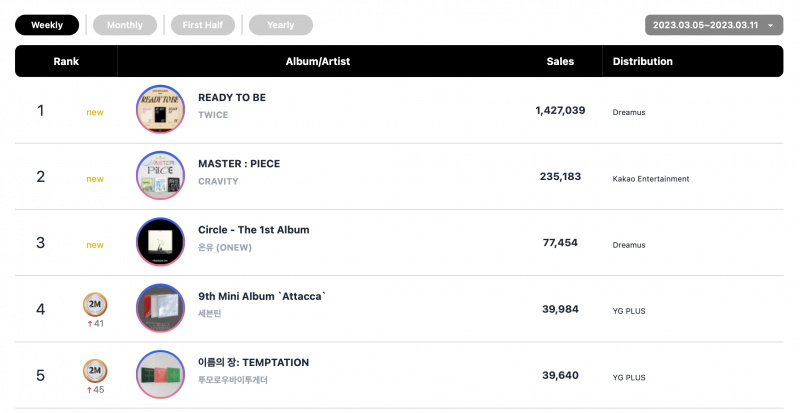Open the READY TO BE album title link
This screenshot has width=800, height=413.
pyautogui.click(x=232, y=98)
